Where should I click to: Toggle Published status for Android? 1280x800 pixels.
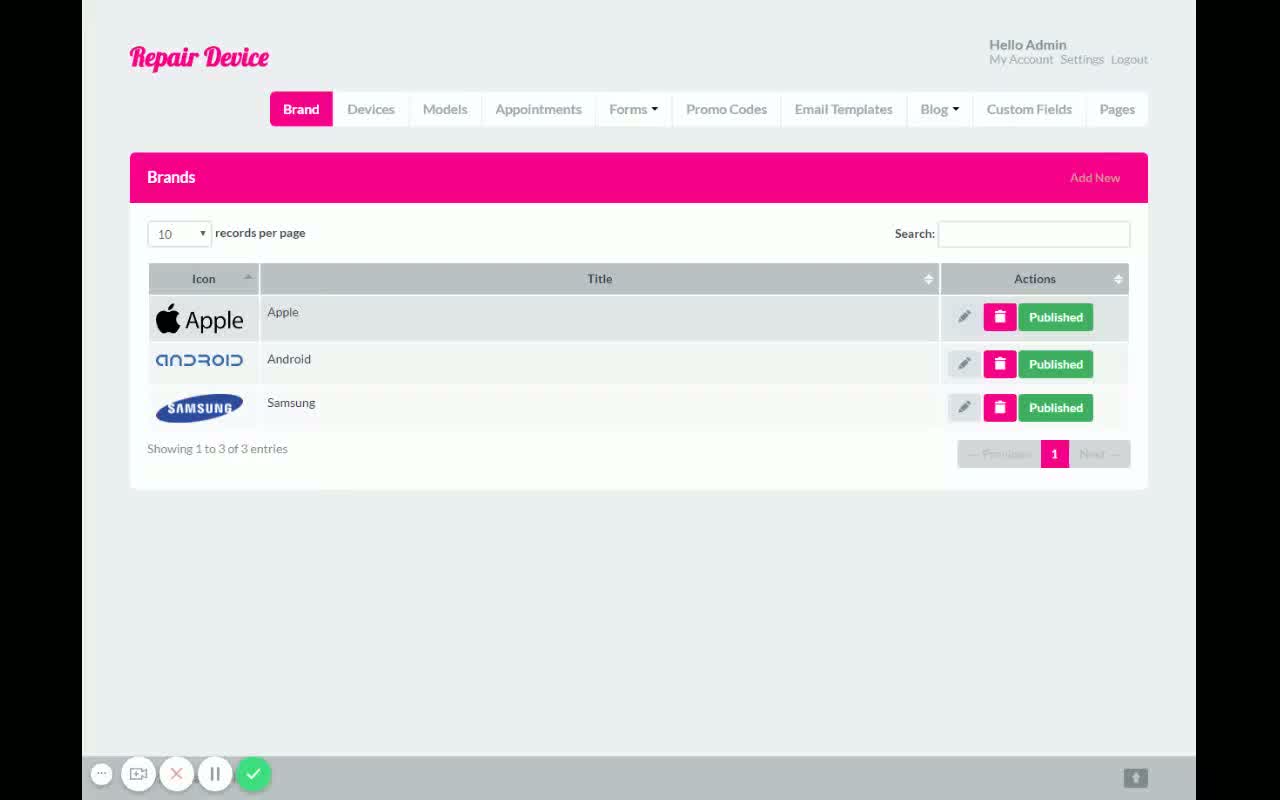(x=1056, y=364)
